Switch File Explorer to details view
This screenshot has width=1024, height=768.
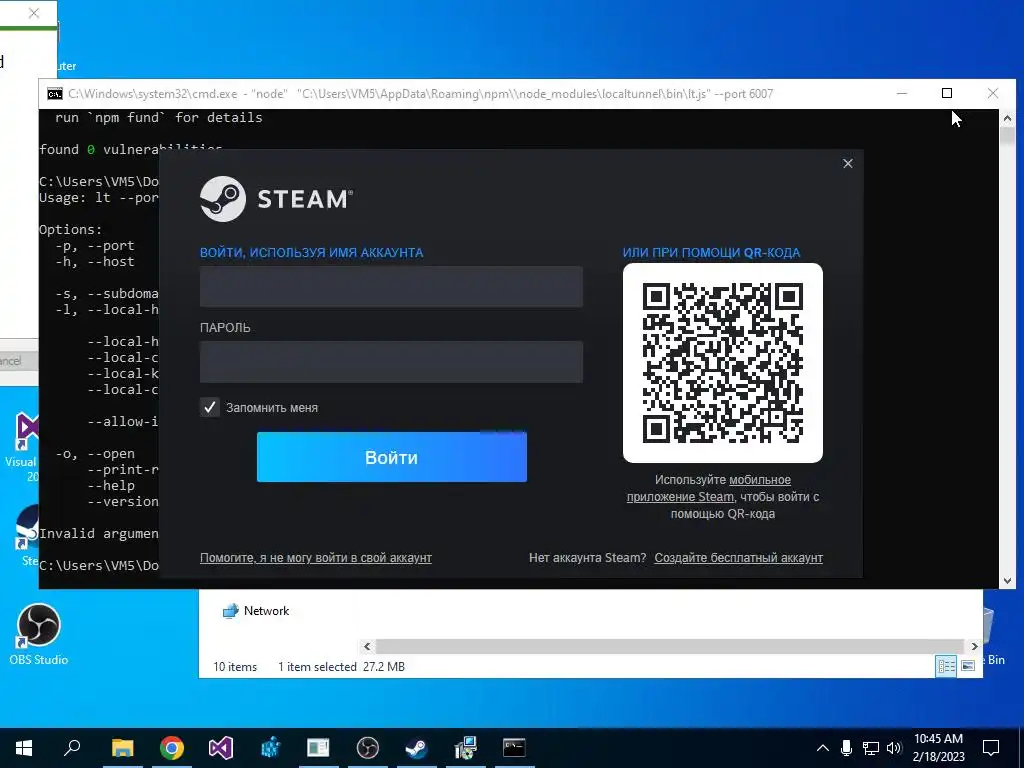pyautogui.click(x=946, y=666)
